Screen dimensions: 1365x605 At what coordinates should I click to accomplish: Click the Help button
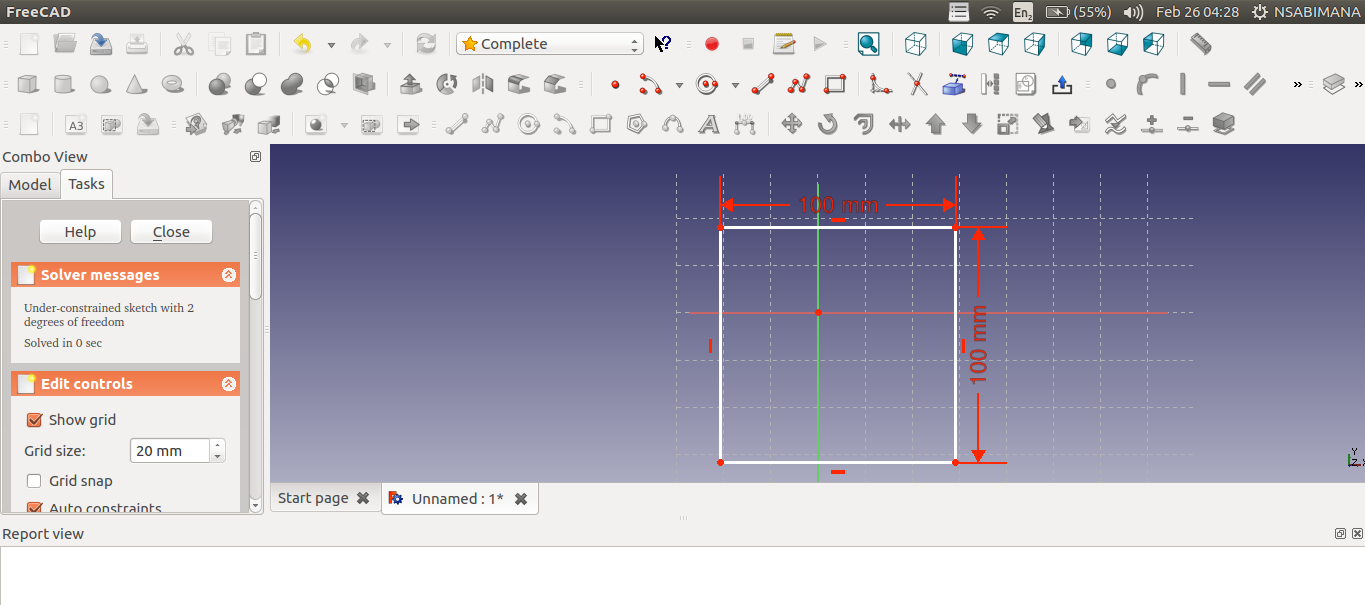click(x=80, y=232)
